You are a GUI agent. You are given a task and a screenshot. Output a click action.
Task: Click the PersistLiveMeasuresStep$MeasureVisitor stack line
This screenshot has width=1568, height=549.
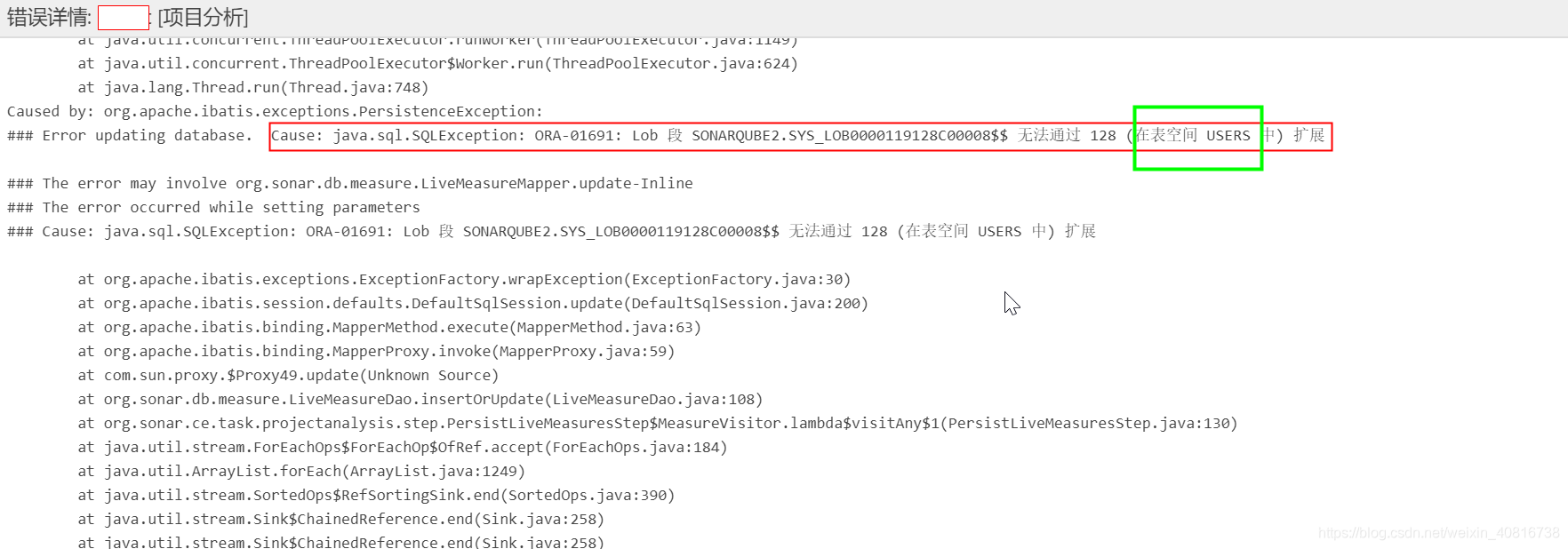pos(658,424)
